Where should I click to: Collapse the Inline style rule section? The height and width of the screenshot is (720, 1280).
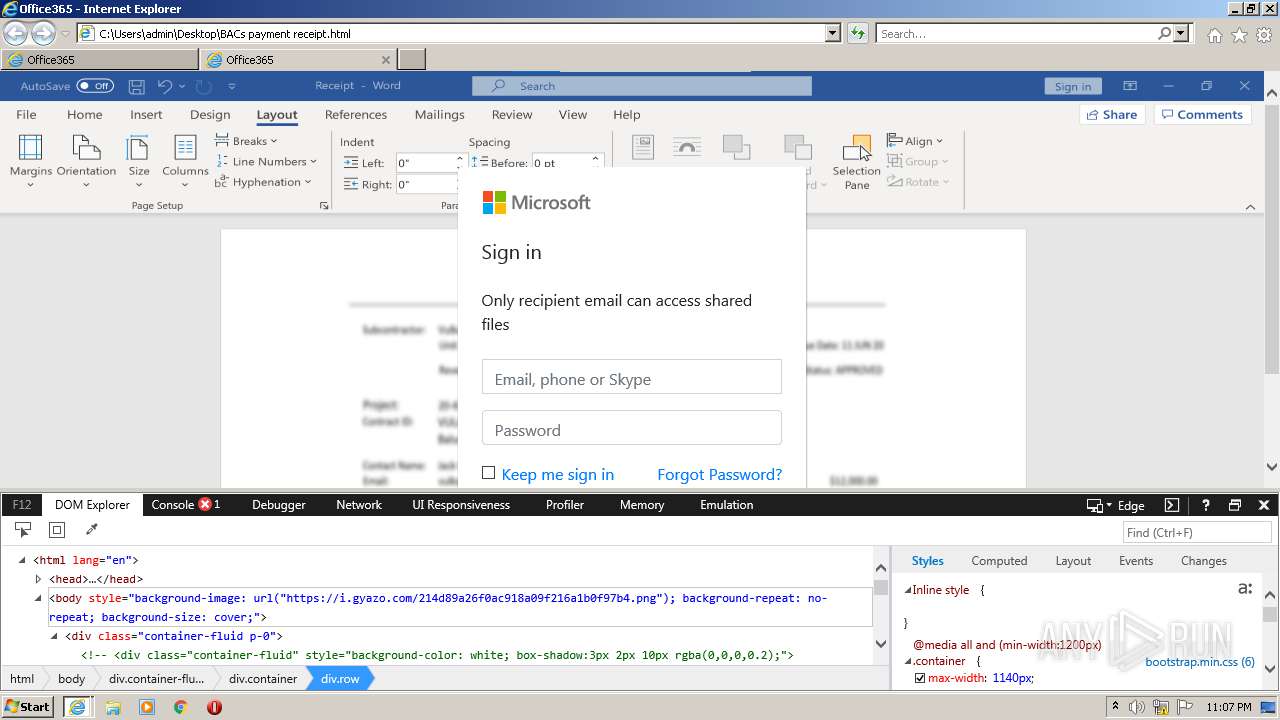point(908,590)
